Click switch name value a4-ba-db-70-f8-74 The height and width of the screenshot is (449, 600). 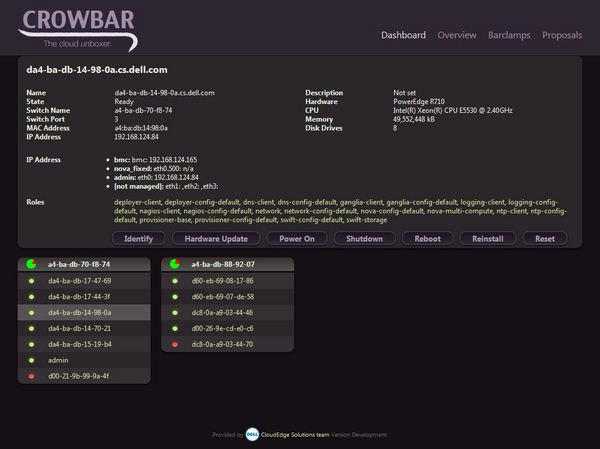pos(143,110)
